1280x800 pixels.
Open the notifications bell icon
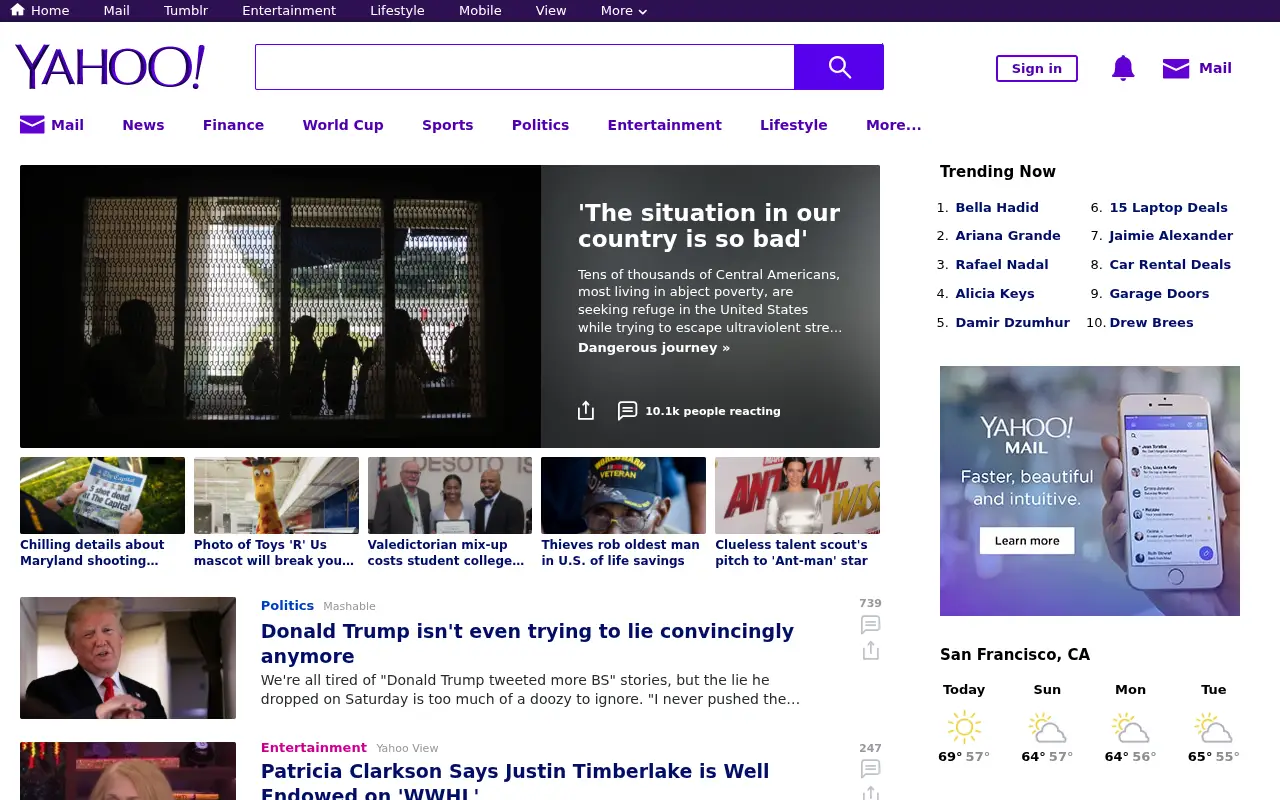1123,68
